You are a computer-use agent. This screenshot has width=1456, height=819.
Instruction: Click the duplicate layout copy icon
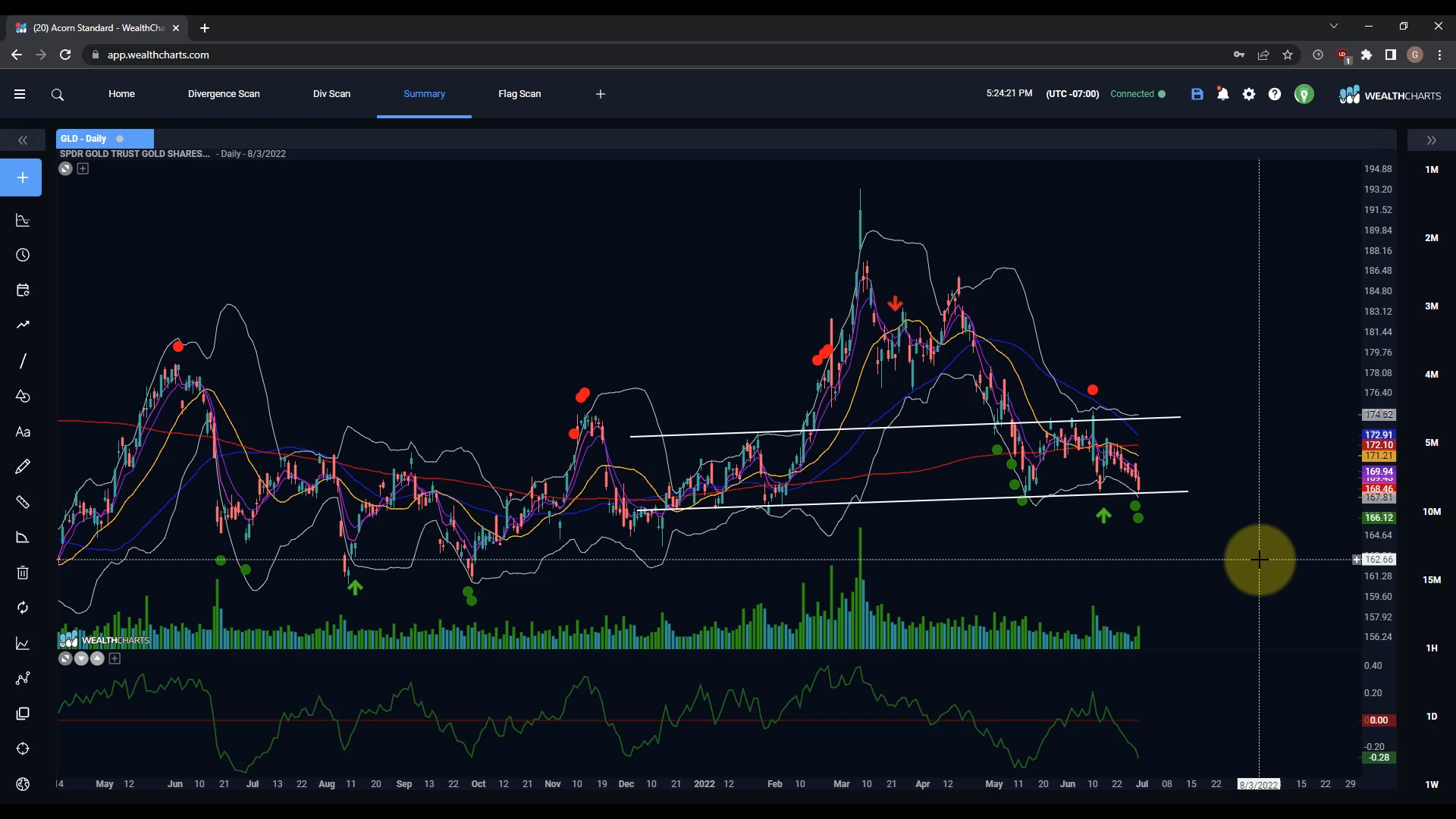pos(23,714)
